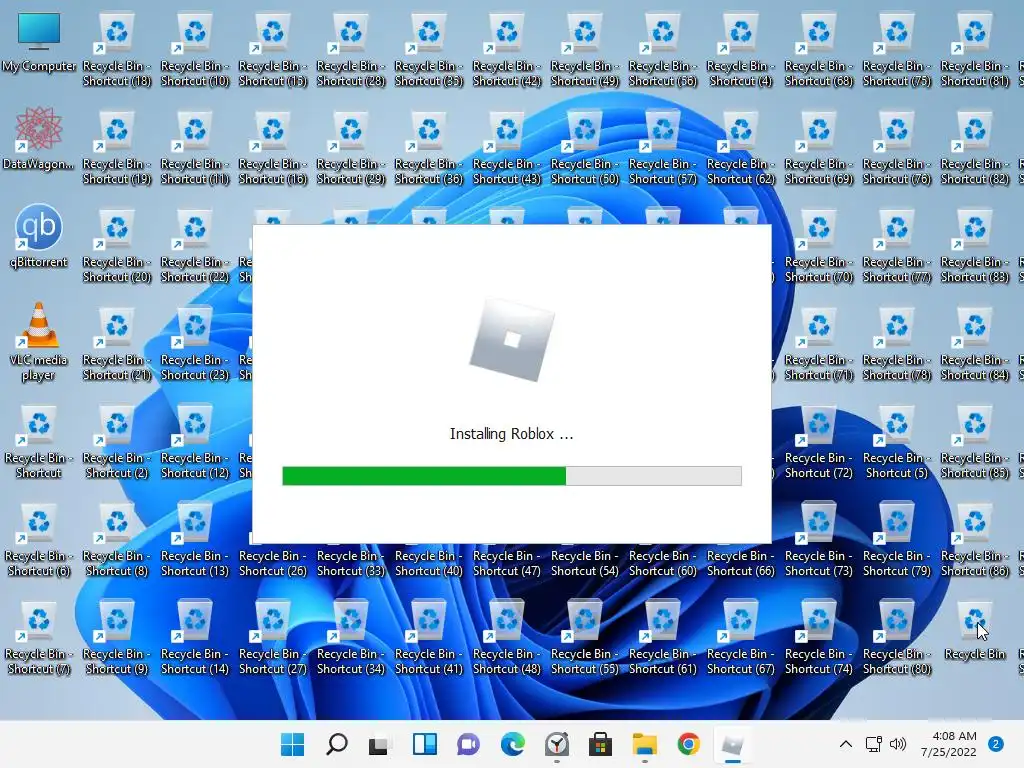Viewport: 1024px width, 768px height.
Task: Click the green installation progress bar
Action: tap(511, 475)
